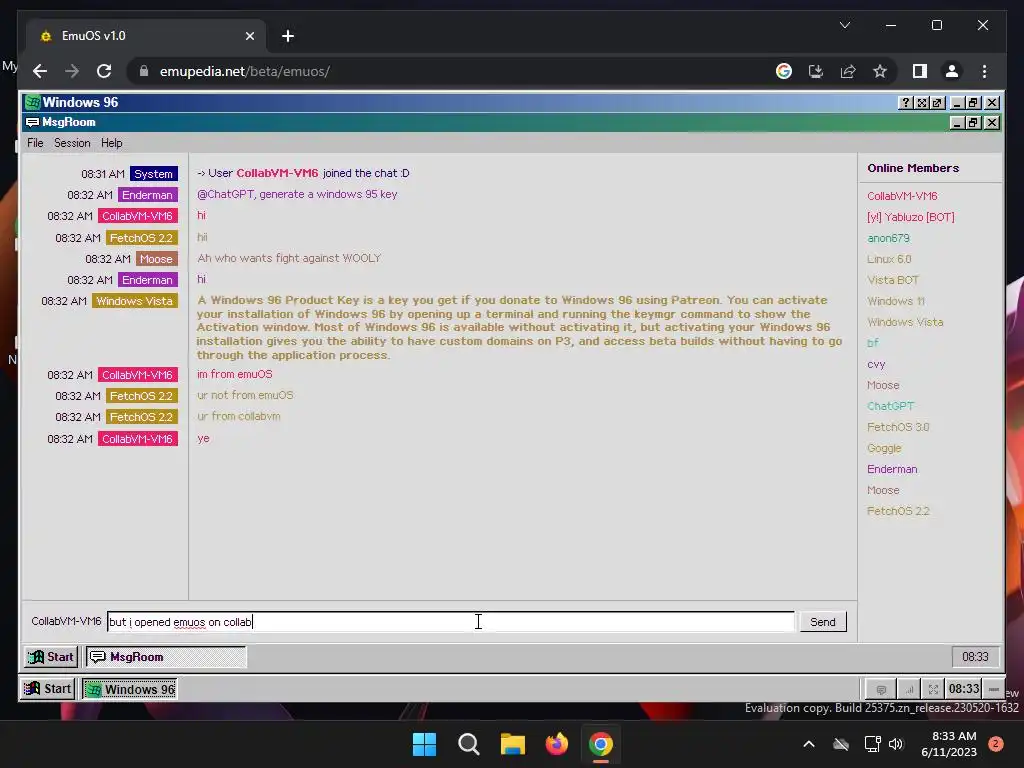The width and height of the screenshot is (1024, 768).
Task: Select CollabVM-VM6 in Online Members list
Action: coord(902,196)
